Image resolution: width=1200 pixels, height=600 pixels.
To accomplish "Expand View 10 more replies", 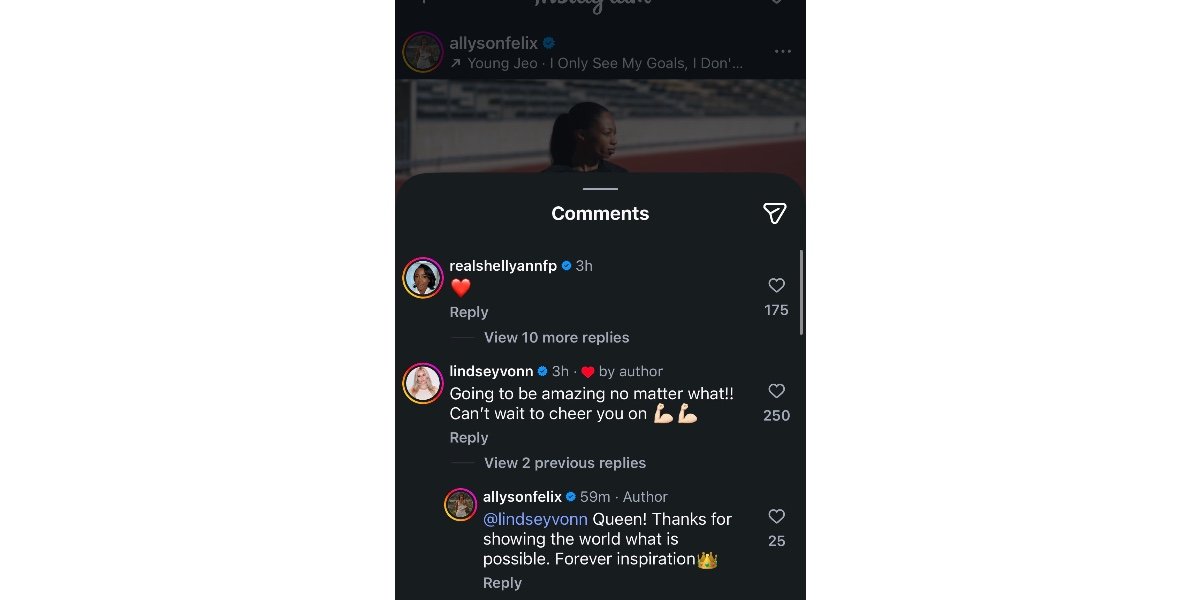I will tap(556, 338).
